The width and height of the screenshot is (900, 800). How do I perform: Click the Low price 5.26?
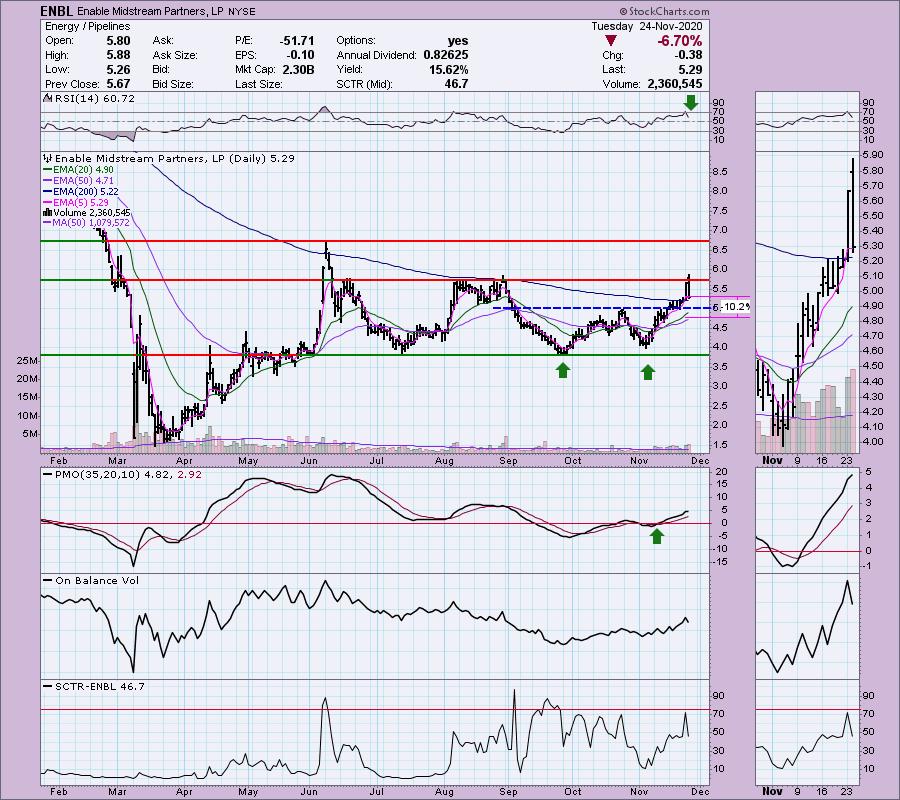(x=118, y=69)
